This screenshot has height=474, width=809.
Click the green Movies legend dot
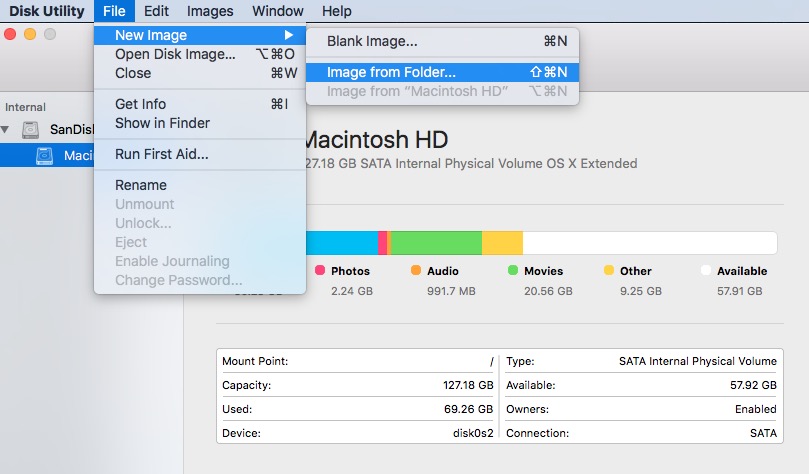click(513, 271)
